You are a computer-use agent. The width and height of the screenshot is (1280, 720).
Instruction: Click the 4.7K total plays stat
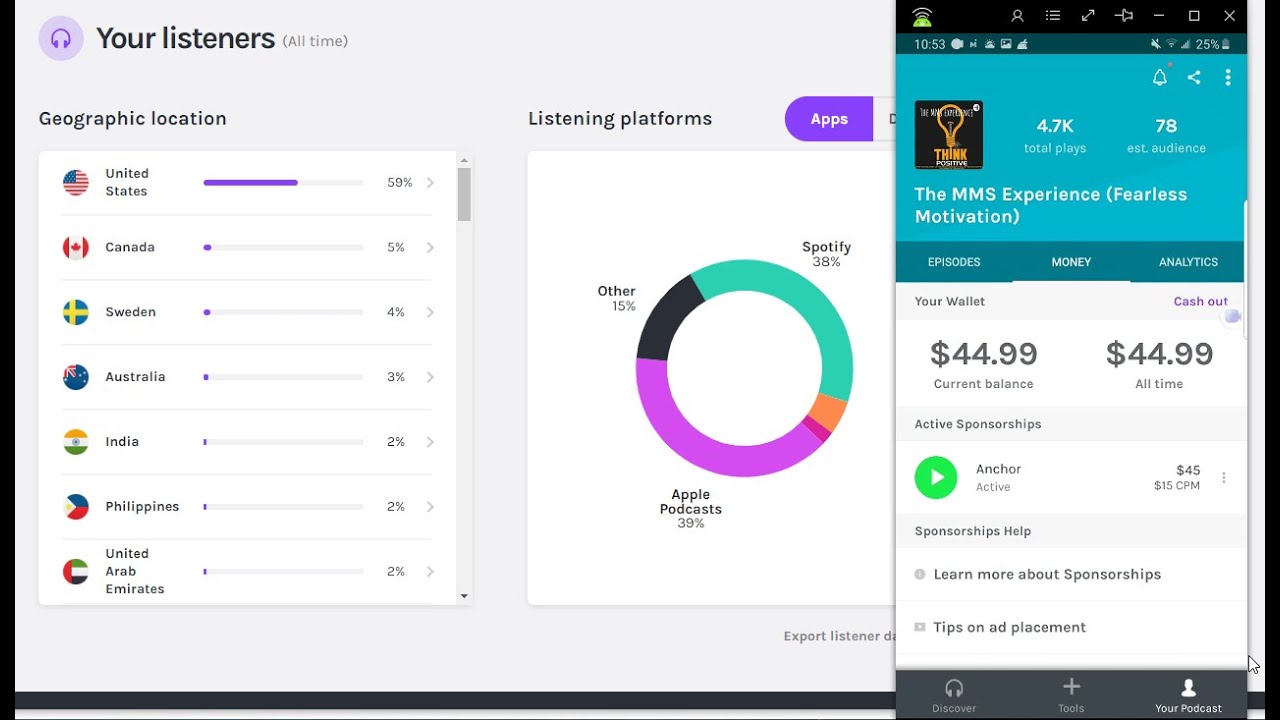point(1055,136)
